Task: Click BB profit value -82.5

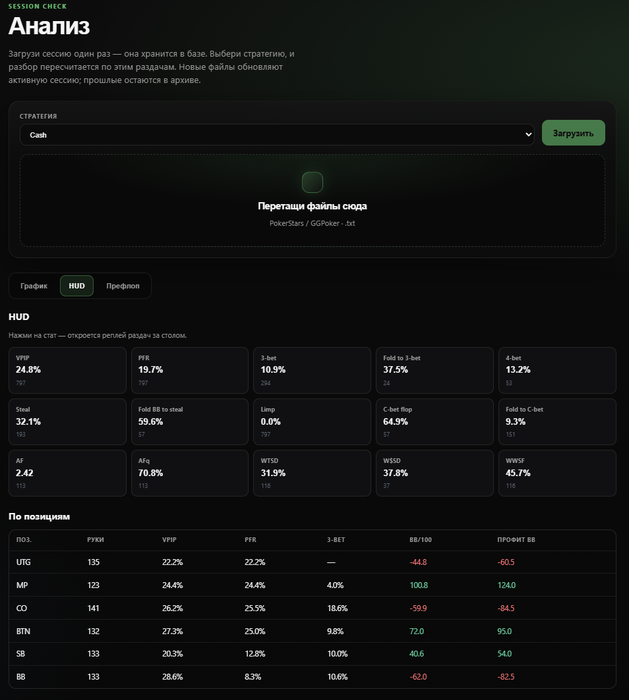Action: point(506,677)
